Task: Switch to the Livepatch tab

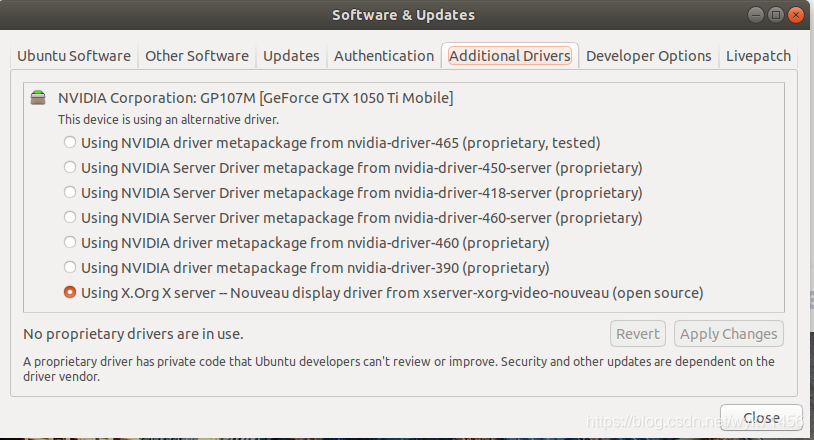Action: [758, 56]
